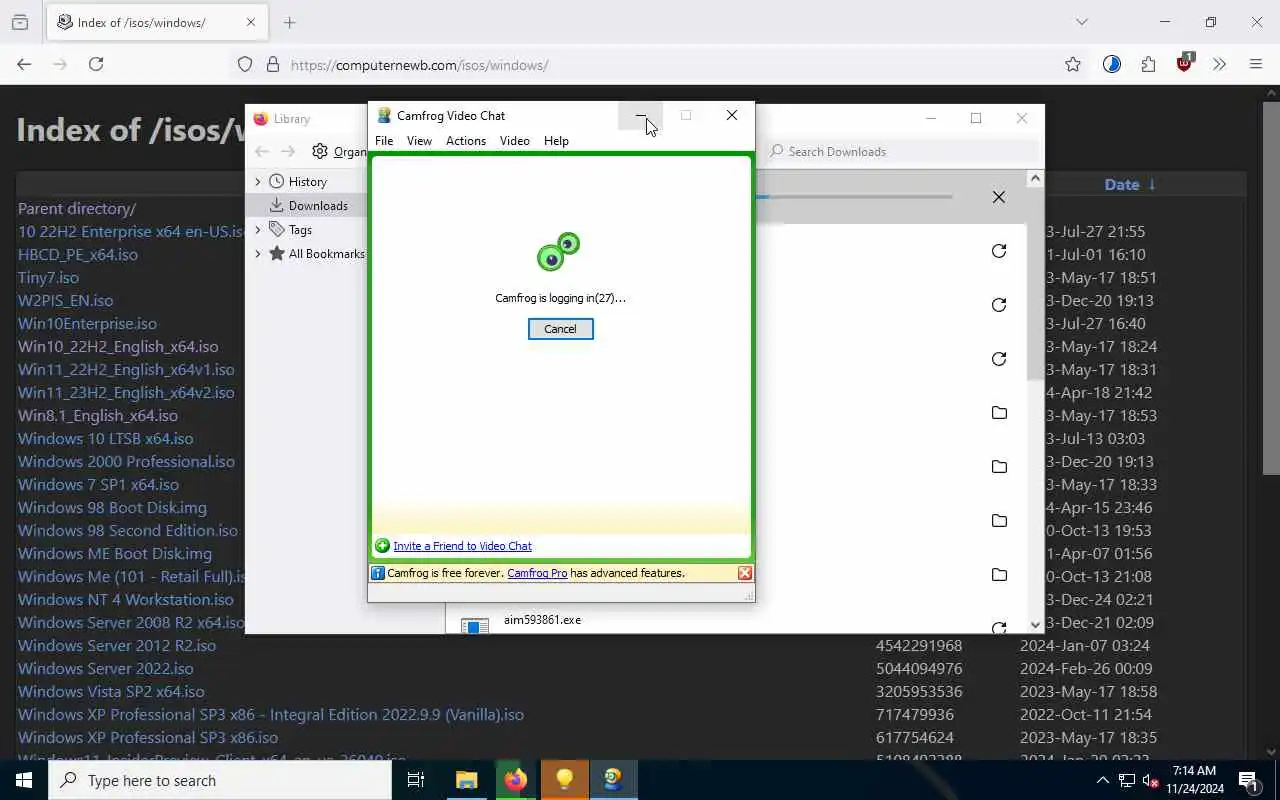Retry the first download in Library
1280x800 pixels.
[x=998, y=251]
